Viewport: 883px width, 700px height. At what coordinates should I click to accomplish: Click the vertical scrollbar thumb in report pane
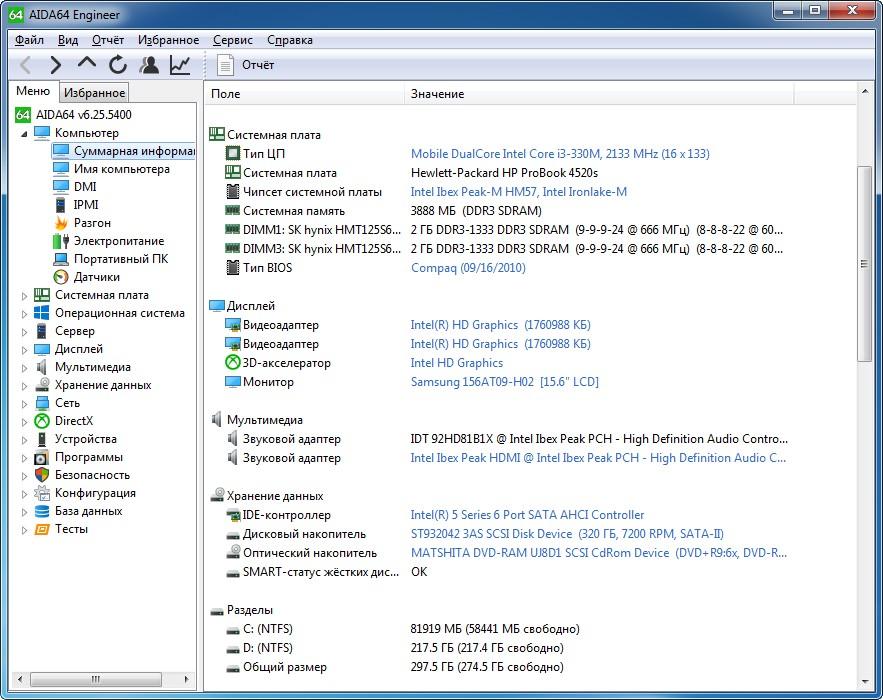(864, 264)
